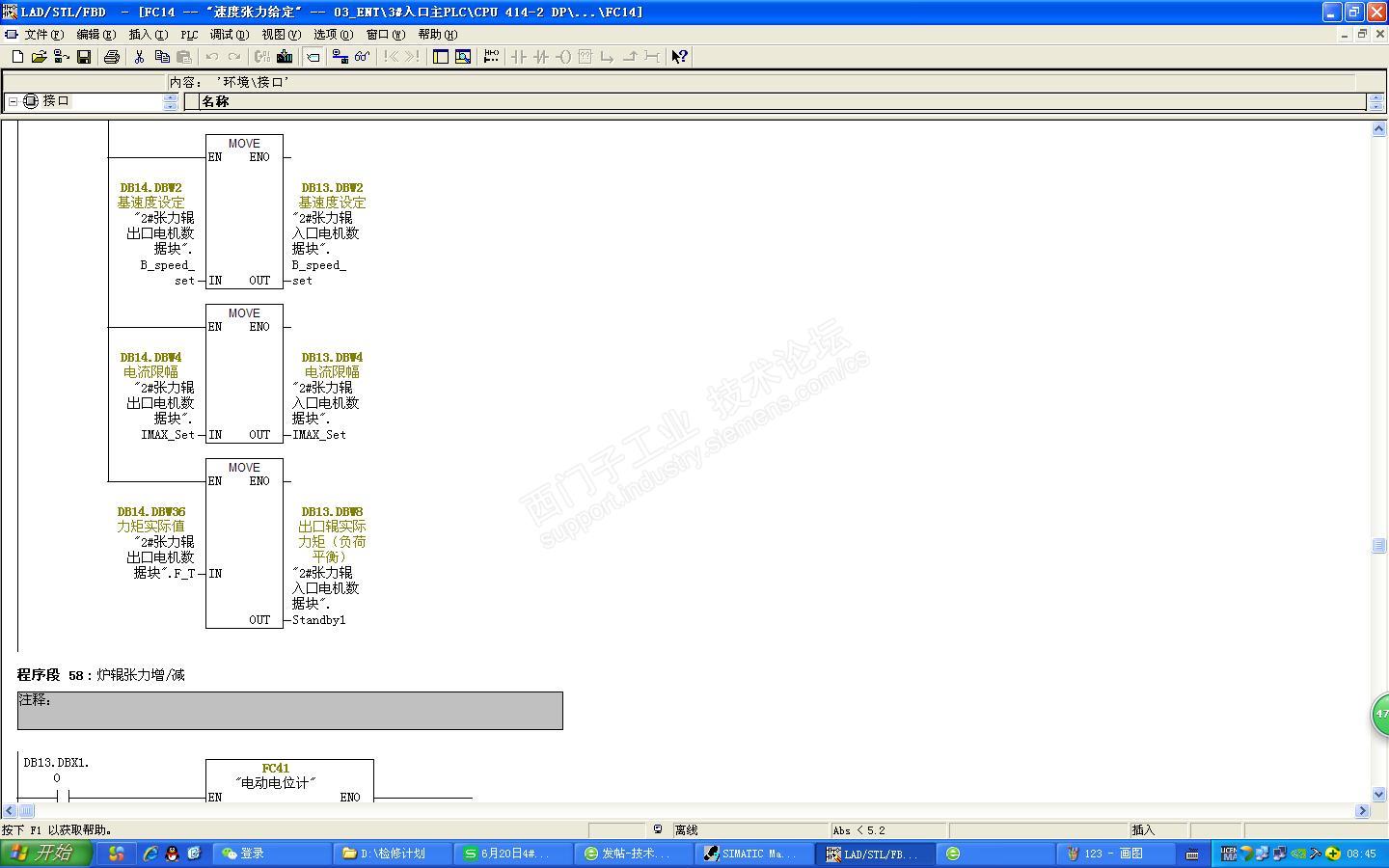The height and width of the screenshot is (868, 1389).
Task: Jump to the previous error
Action: [390, 57]
